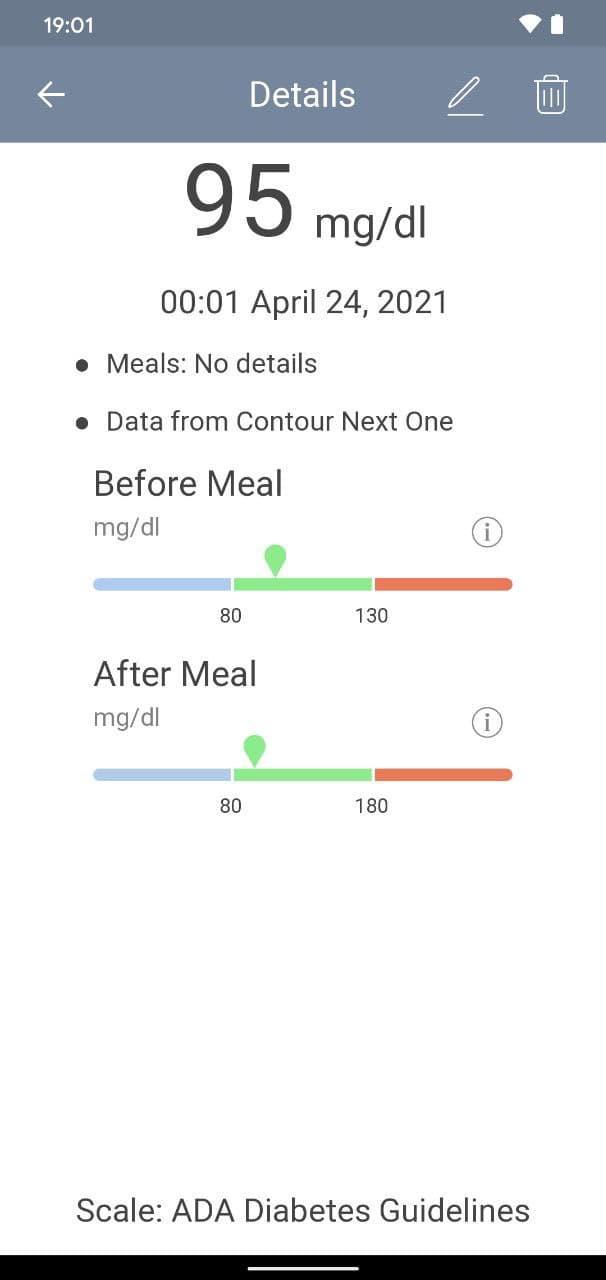
Task: Tap the Wi-Fi status icon
Action: click(530, 24)
